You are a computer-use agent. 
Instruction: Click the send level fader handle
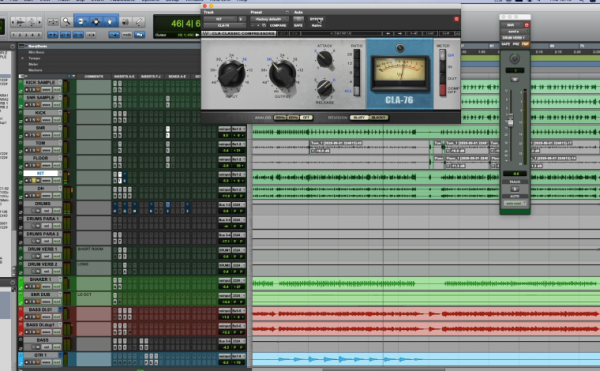click(x=510, y=122)
